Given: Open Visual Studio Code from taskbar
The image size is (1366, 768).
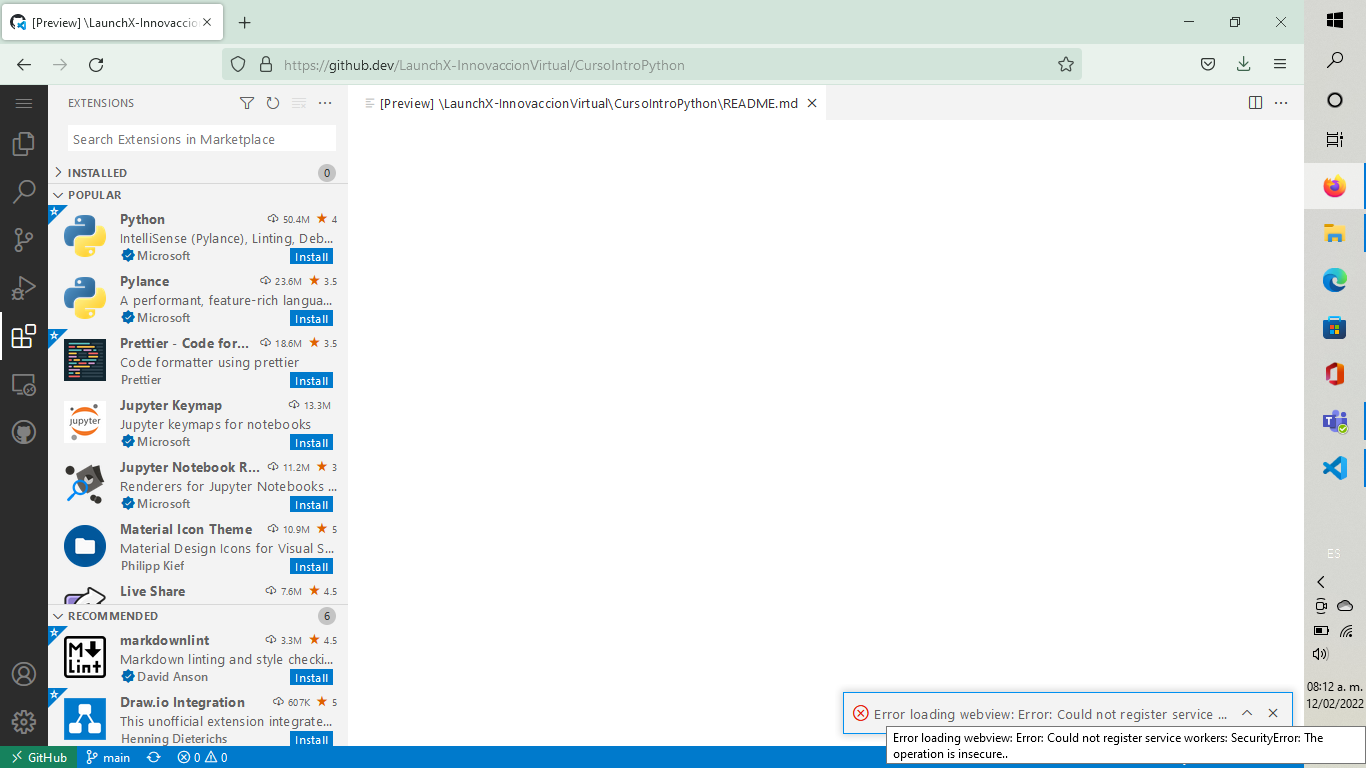Looking at the screenshot, I should point(1335,468).
